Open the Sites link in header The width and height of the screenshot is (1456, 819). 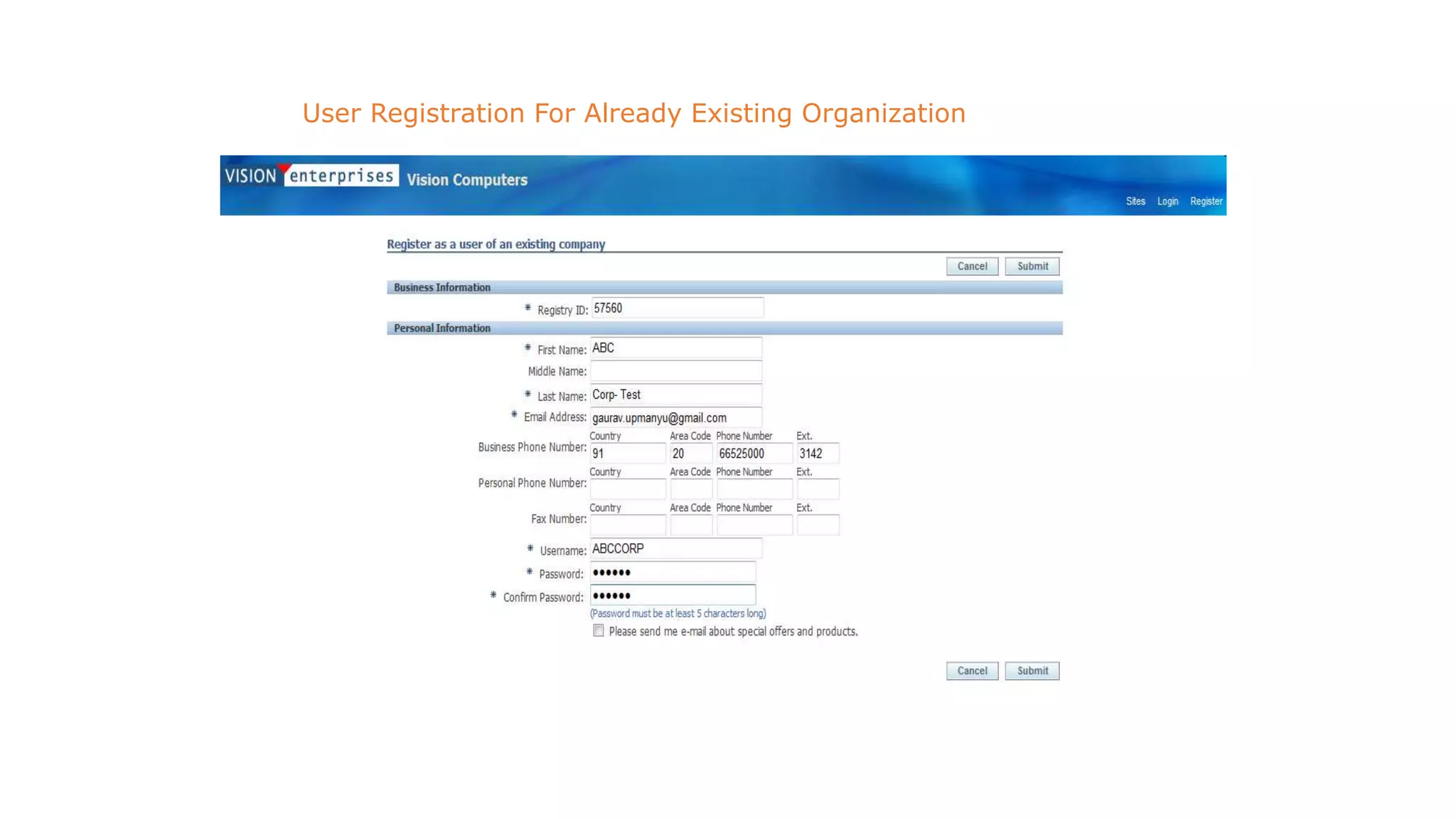1135,201
